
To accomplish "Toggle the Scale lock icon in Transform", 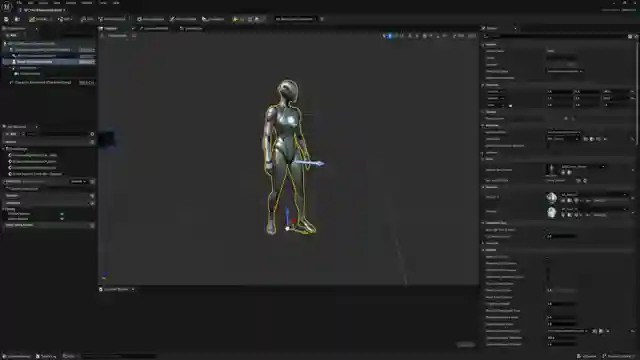I will click(x=510, y=105).
